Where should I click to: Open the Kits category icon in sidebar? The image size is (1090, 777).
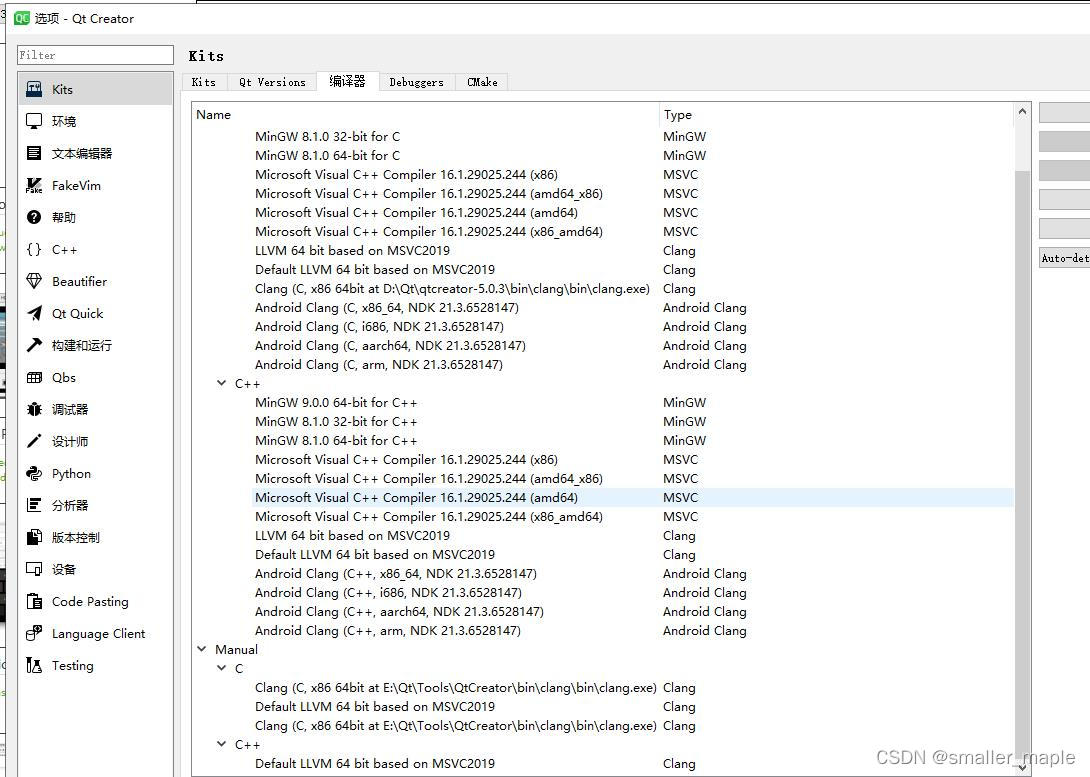point(34,89)
